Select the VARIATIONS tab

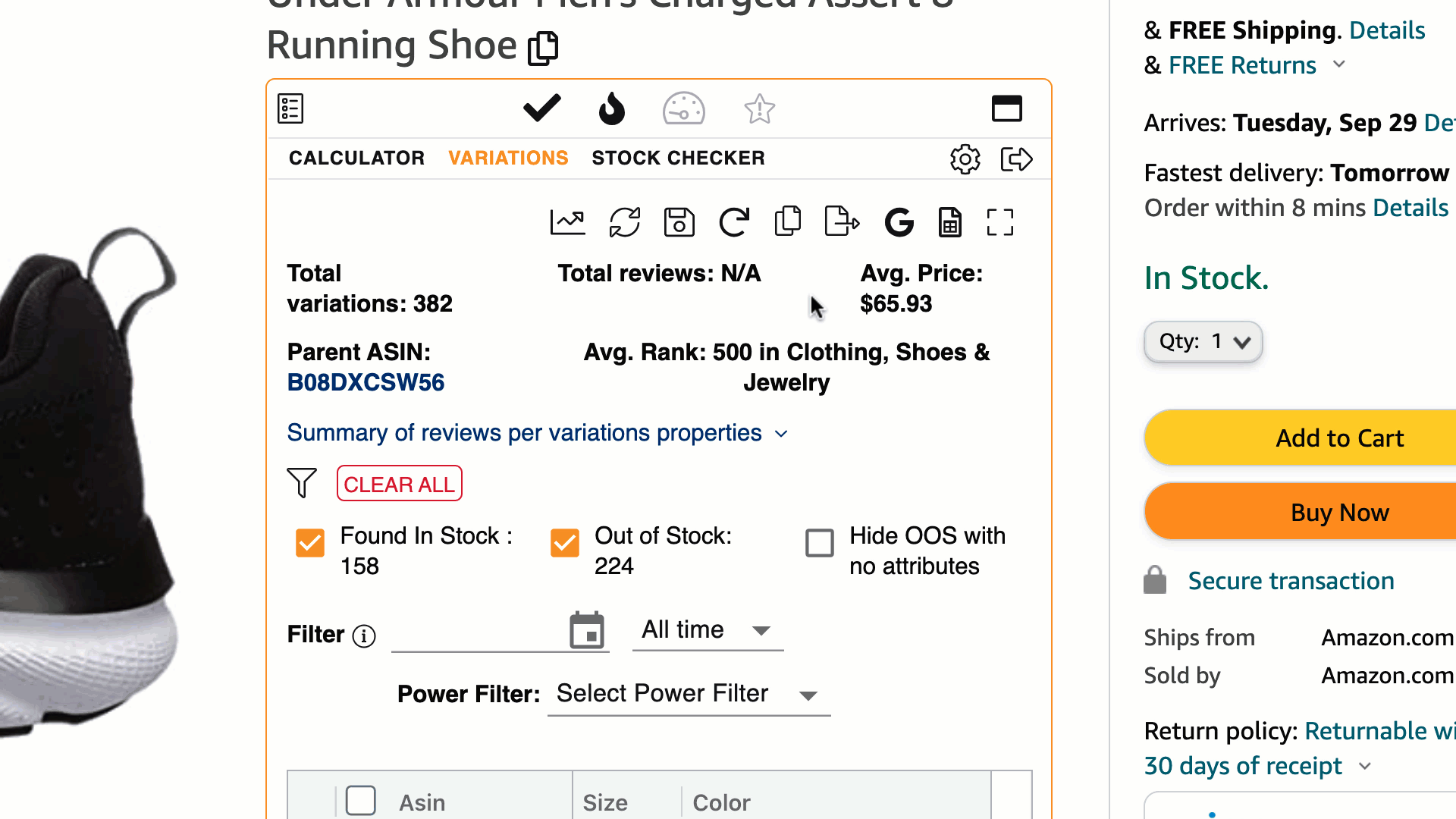click(508, 158)
